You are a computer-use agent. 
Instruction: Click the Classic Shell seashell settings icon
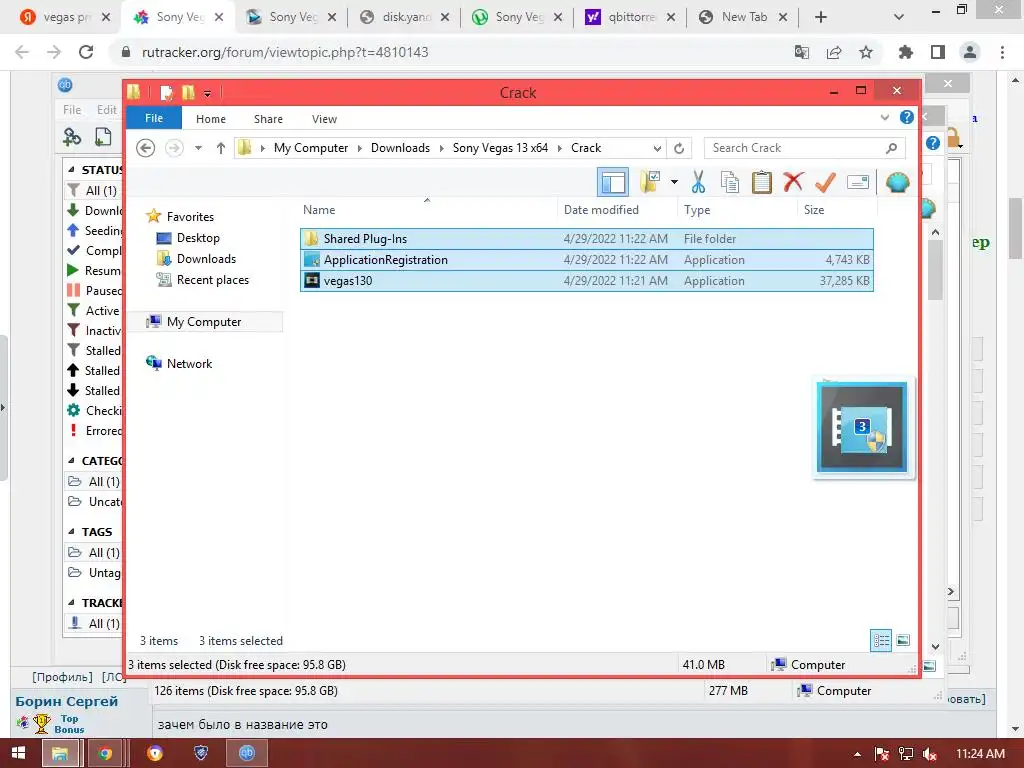click(898, 182)
